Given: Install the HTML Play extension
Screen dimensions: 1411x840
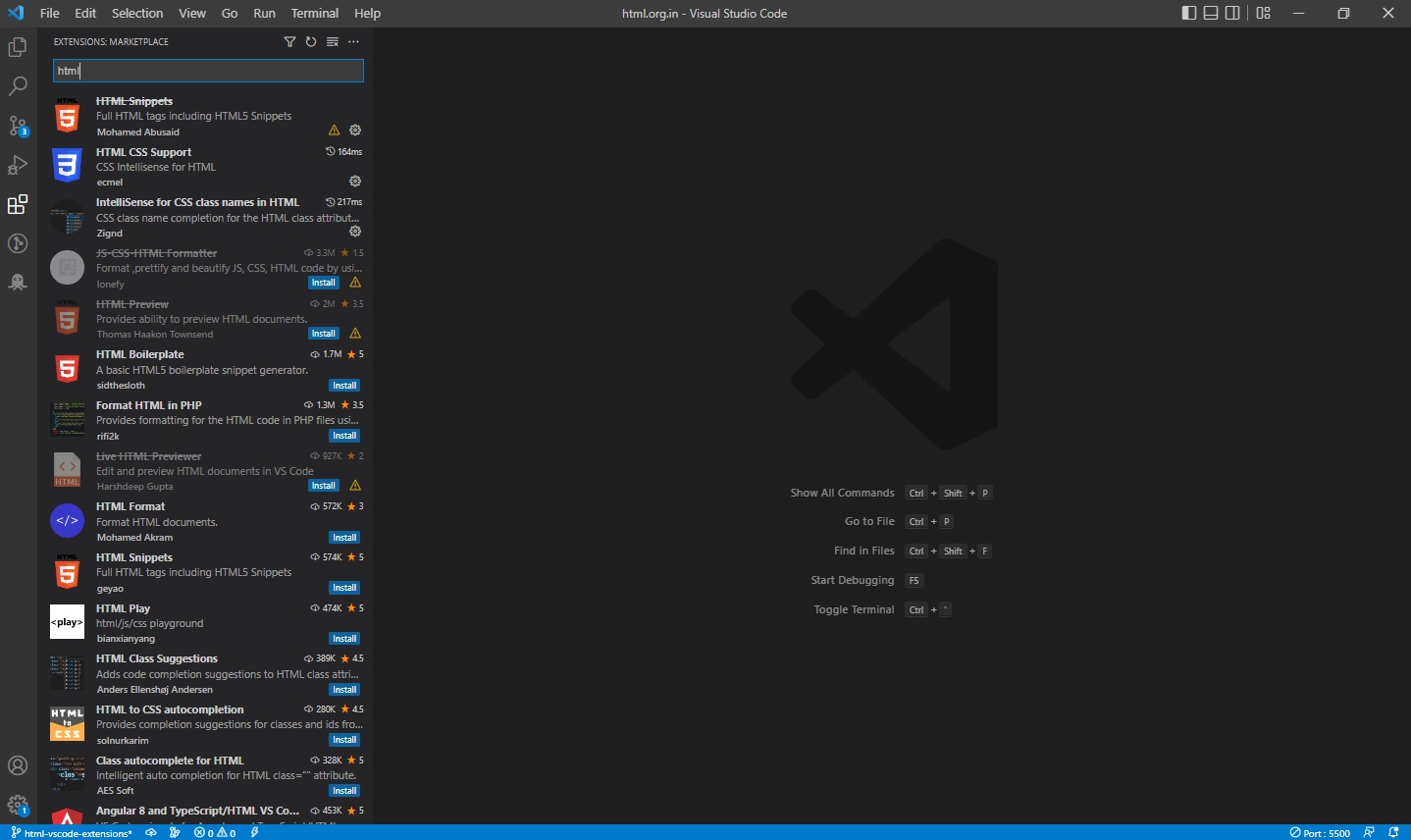Looking at the screenshot, I should click(x=344, y=639).
